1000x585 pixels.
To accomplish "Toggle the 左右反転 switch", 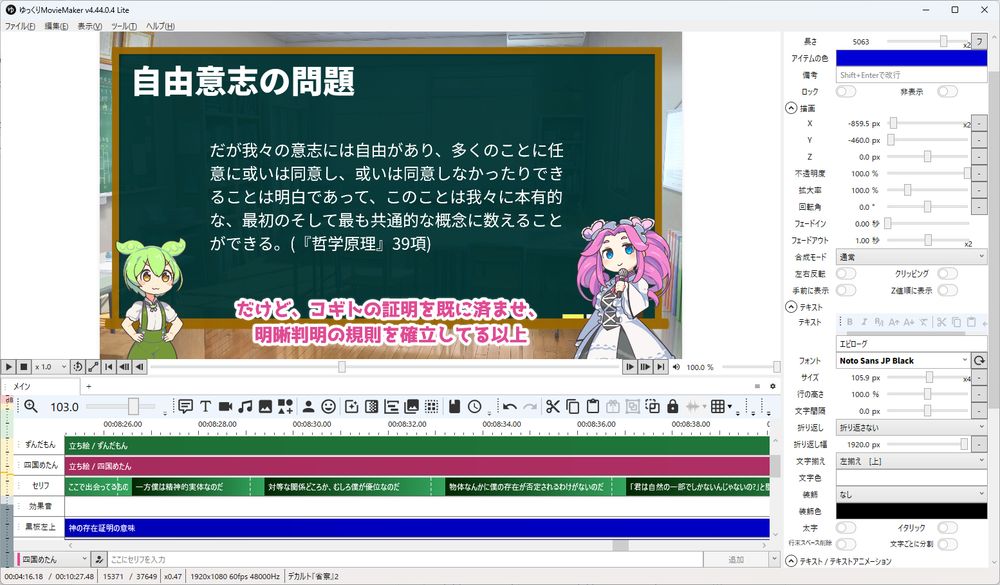I will click(x=846, y=273).
